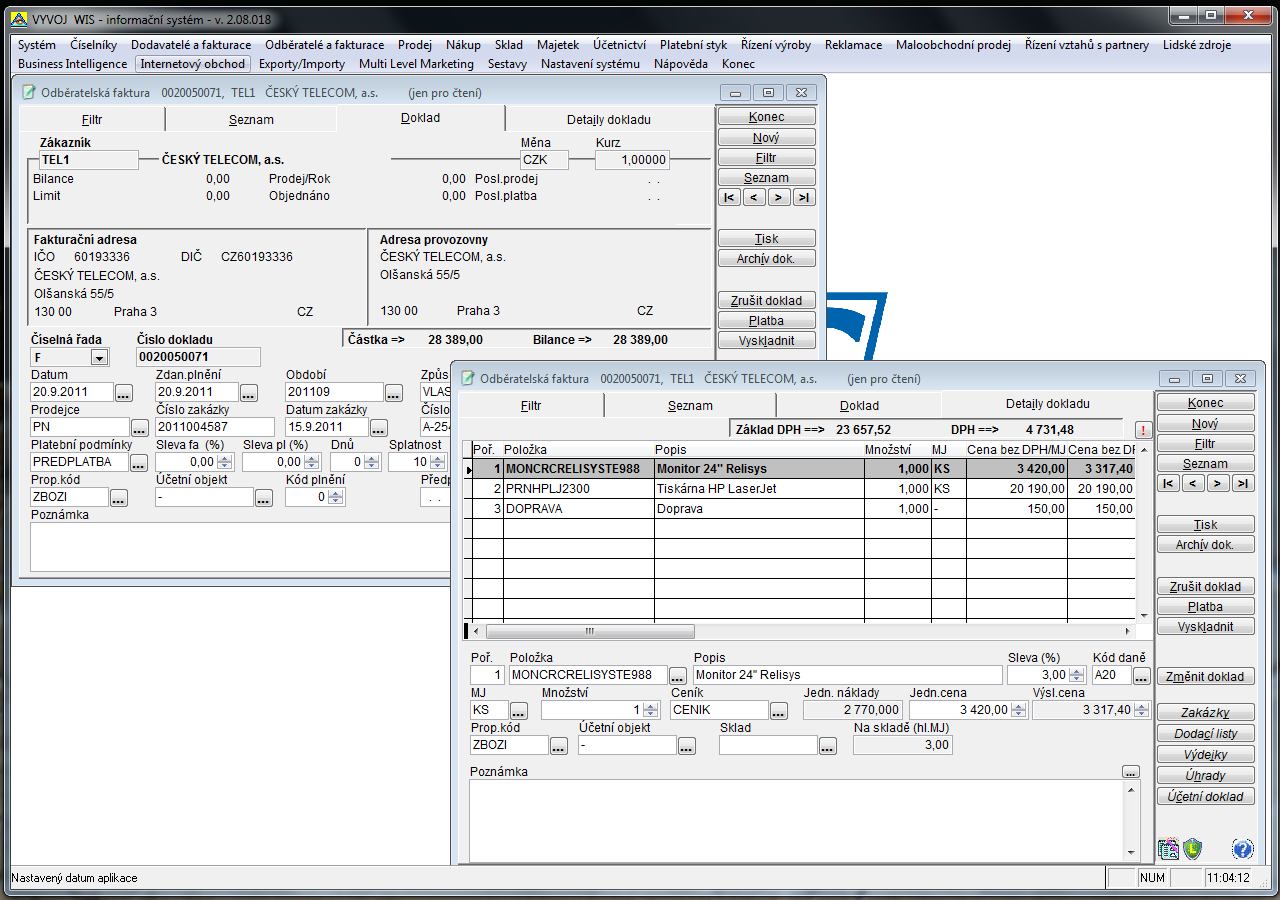This screenshot has height=900, width=1280.
Task: Open the Datum lookup button
Action: (x=124, y=392)
